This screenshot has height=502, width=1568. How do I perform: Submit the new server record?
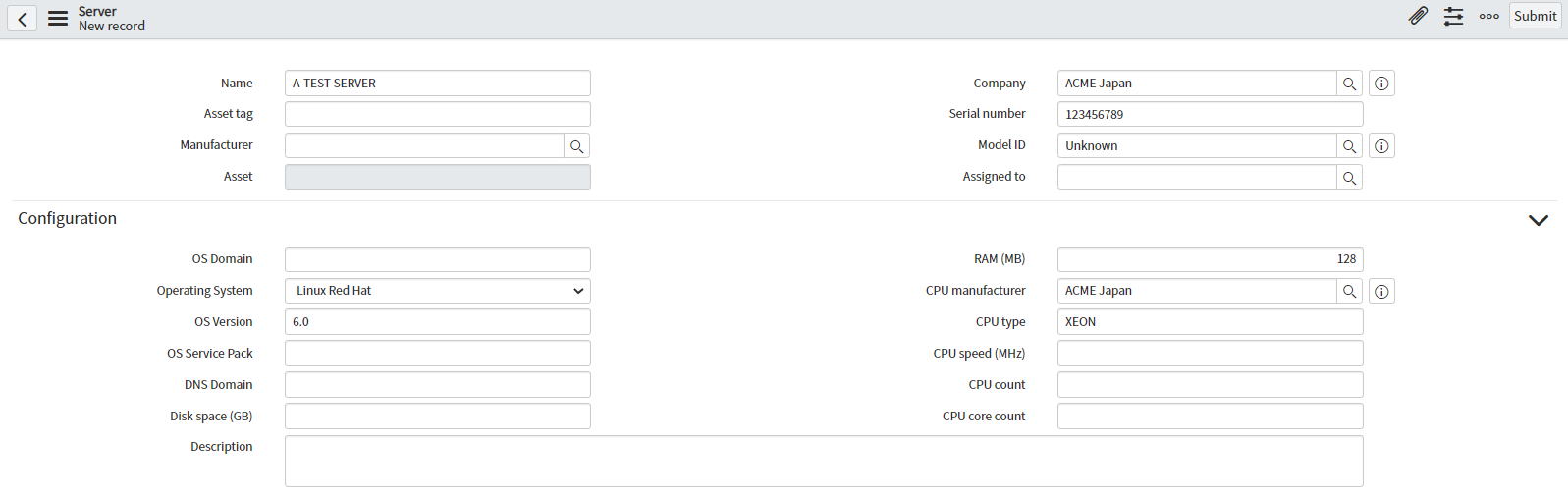(1535, 16)
